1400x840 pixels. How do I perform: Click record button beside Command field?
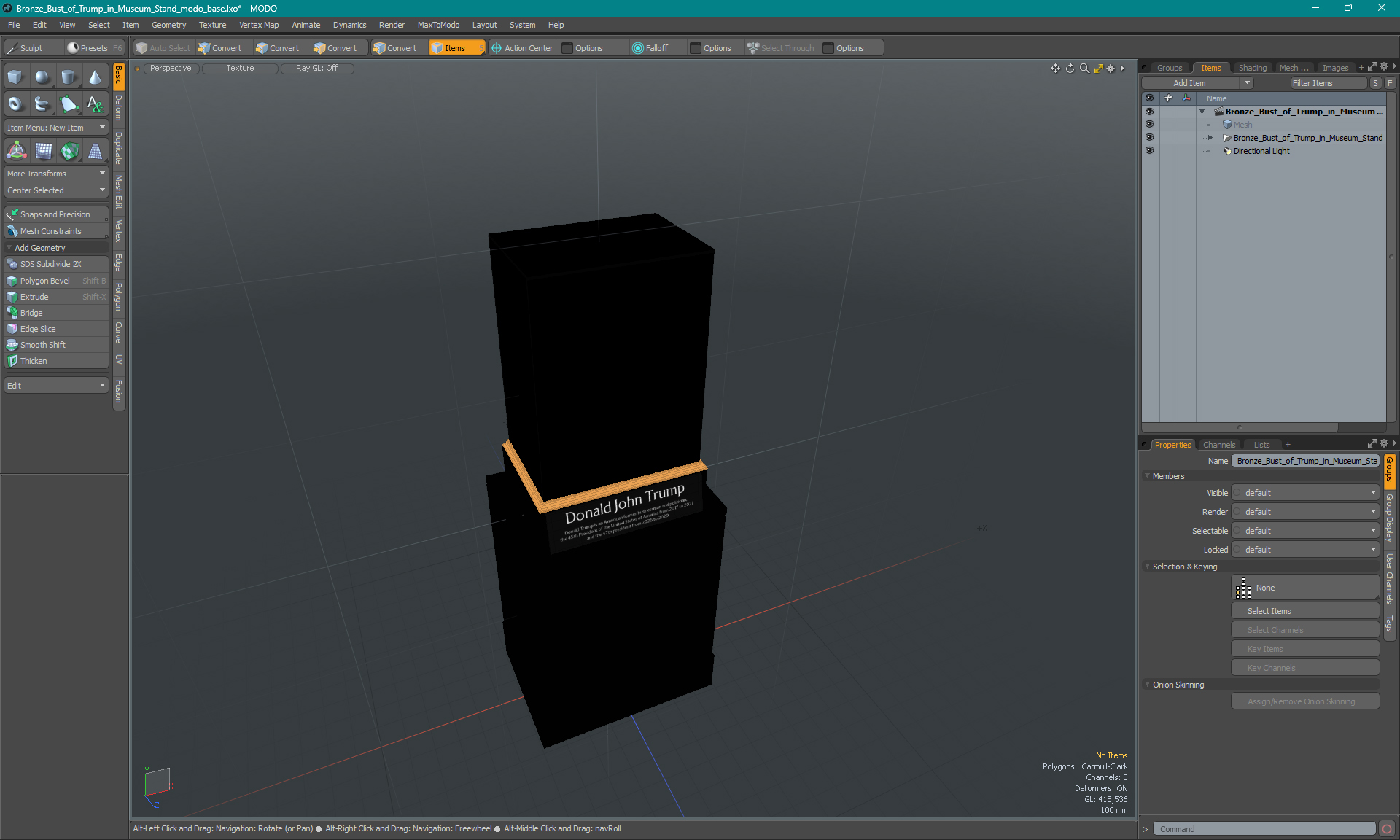click(x=1387, y=829)
